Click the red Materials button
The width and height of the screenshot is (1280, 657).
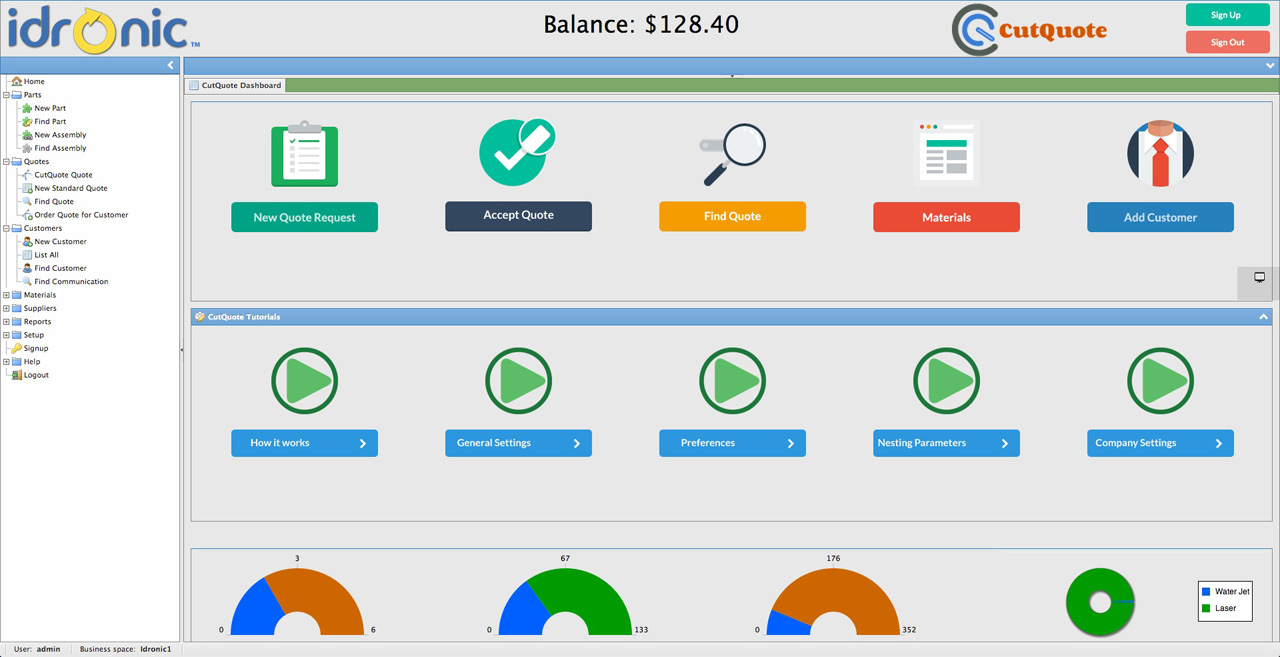[946, 217]
